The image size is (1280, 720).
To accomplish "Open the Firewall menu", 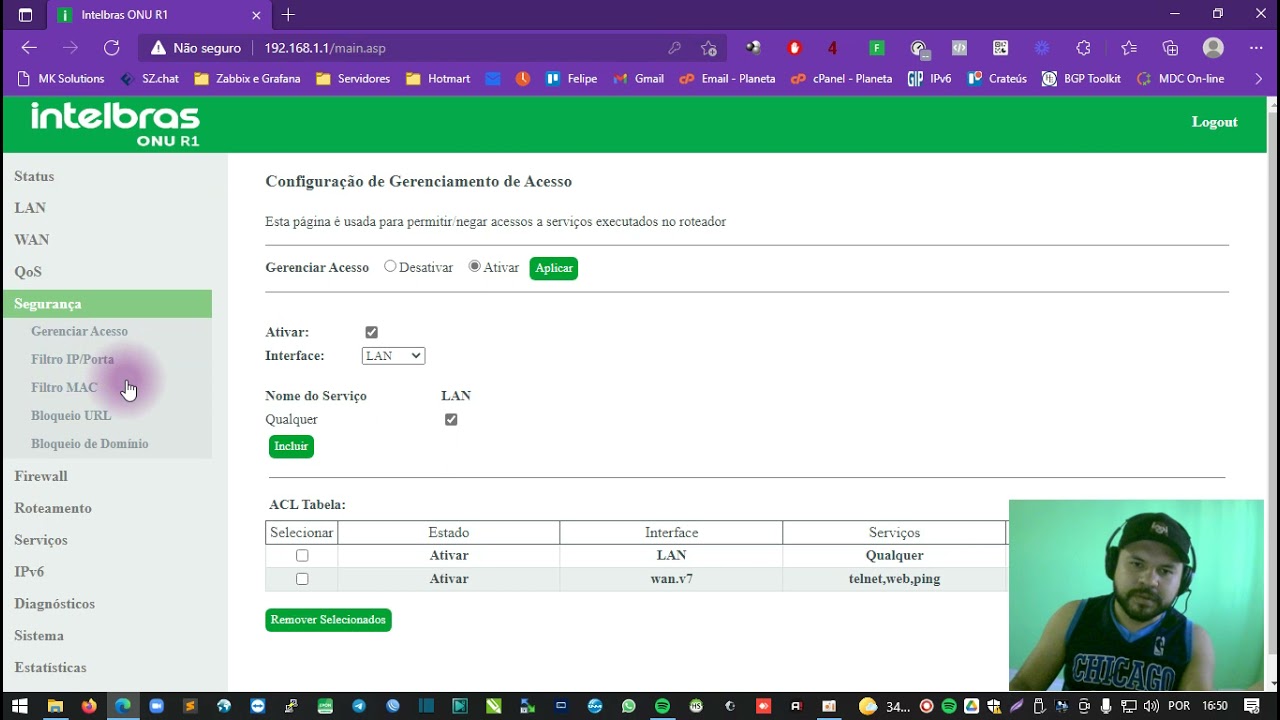I will (41, 476).
